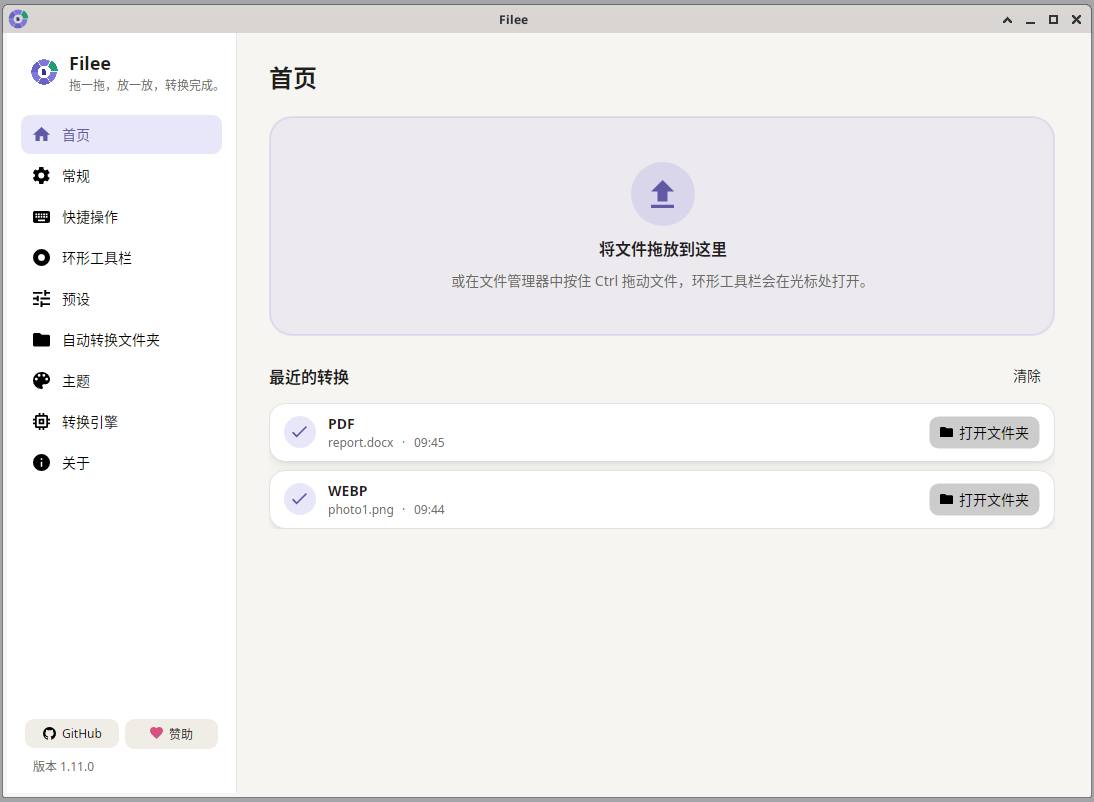Click the GitHub octocat icon

(49, 734)
